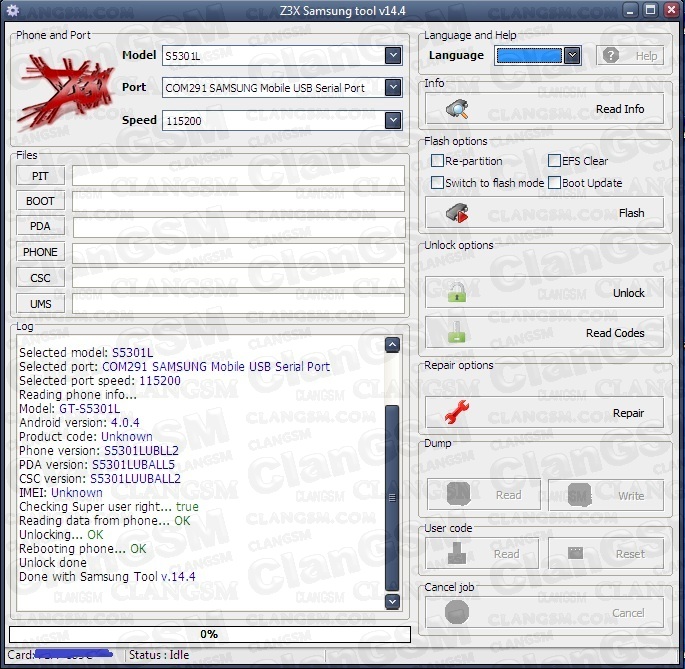Viewport: 685px width, 669px height.
Task: Maximize the Z3X Samsung tool window
Action: pyautogui.click(x=650, y=10)
